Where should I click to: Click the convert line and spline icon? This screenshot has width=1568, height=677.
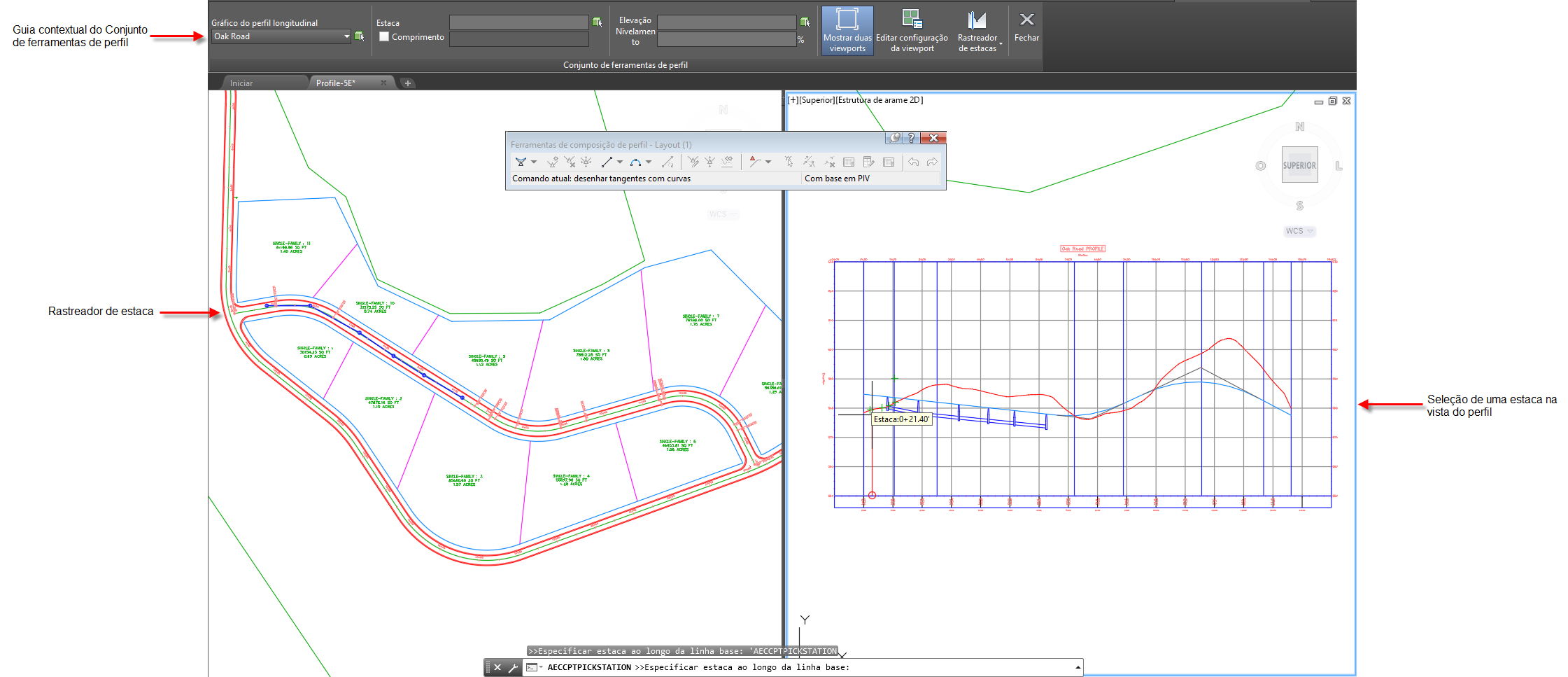coord(668,162)
